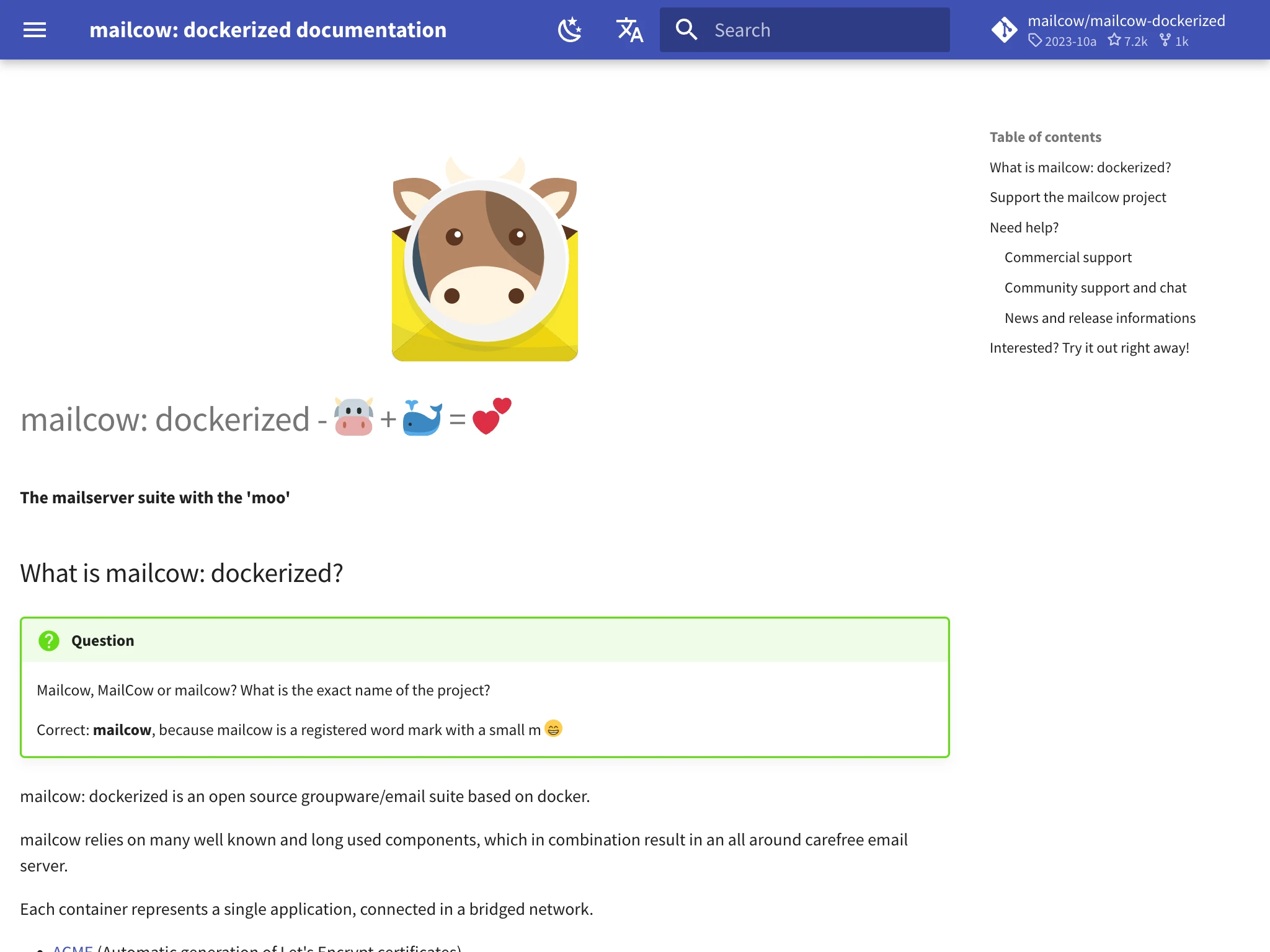Image resolution: width=1270 pixels, height=952 pixels.
Task: Open the ACME link in the bullet list
Action: coord(73,948)
